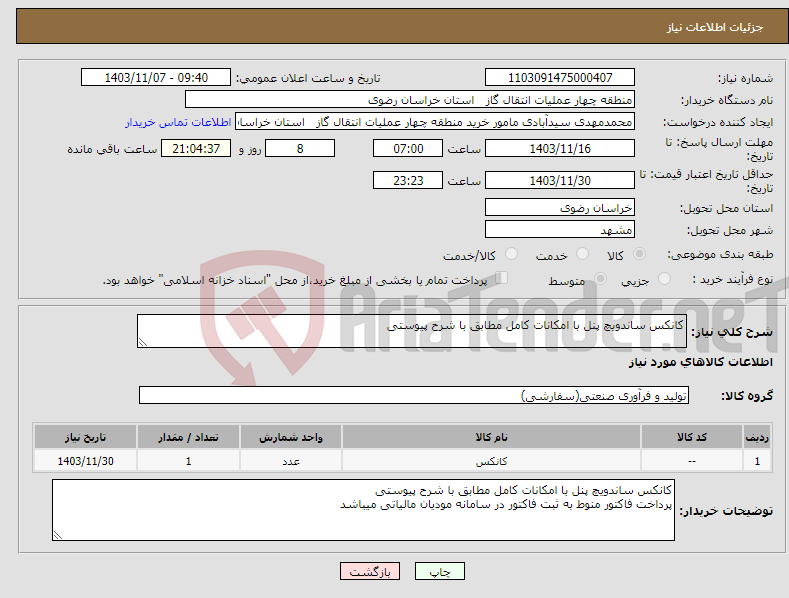
Task: Click the استان محل تحویل field
Action: [x=560, y=207]
